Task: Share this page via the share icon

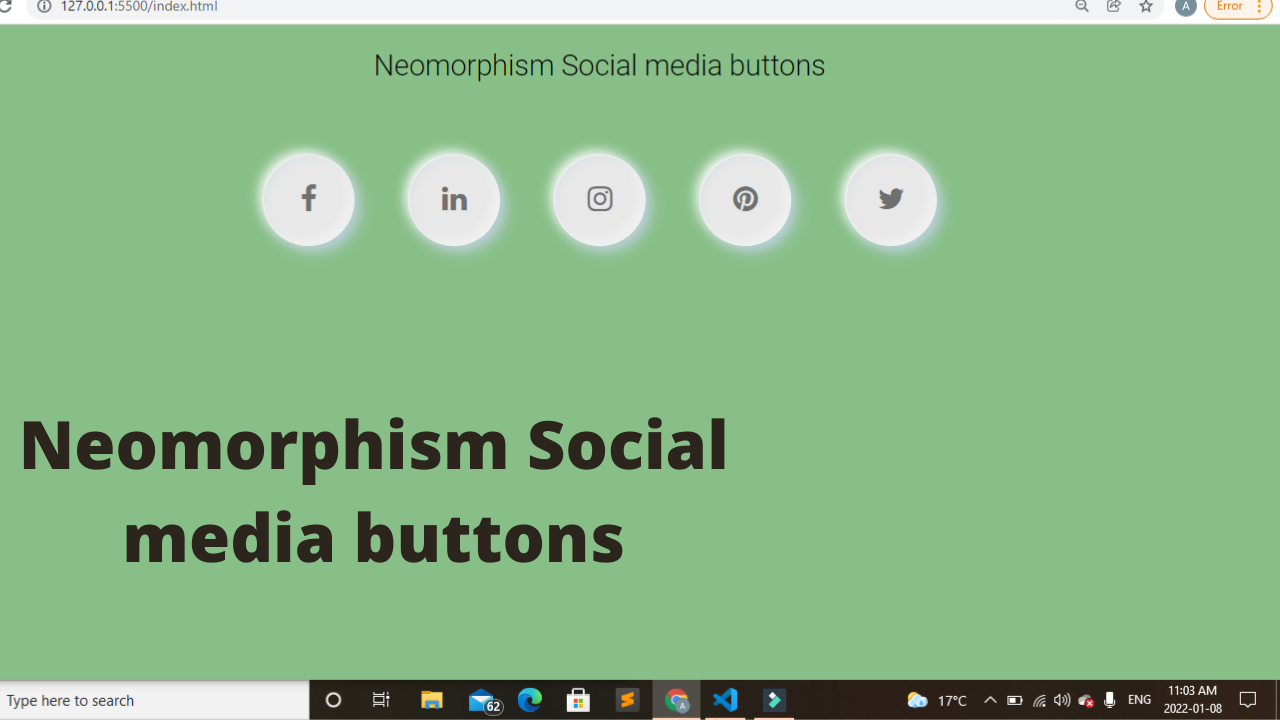Action: coord(1114,6)
